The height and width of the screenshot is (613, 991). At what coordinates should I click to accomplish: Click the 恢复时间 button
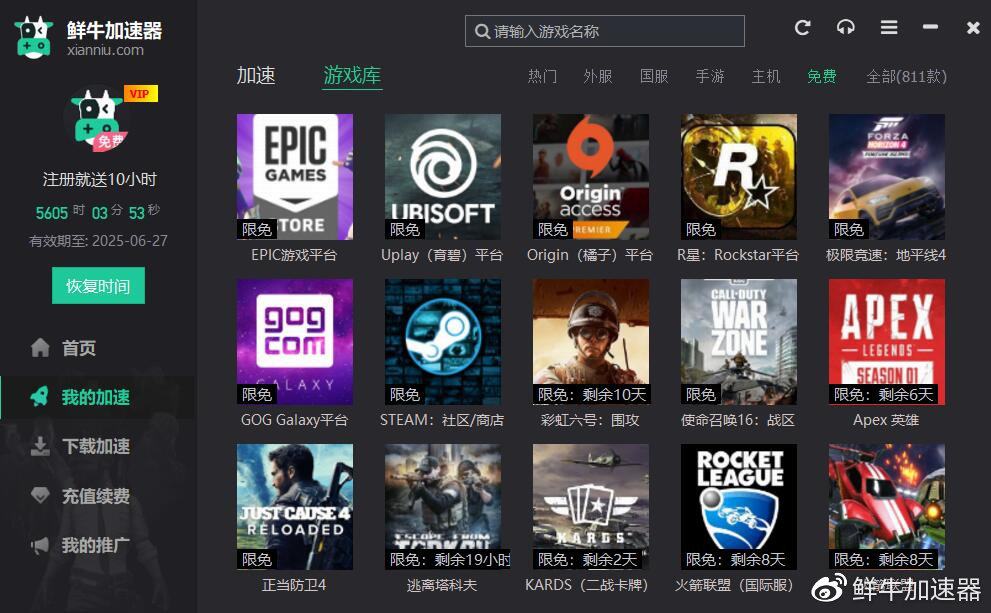98,286
